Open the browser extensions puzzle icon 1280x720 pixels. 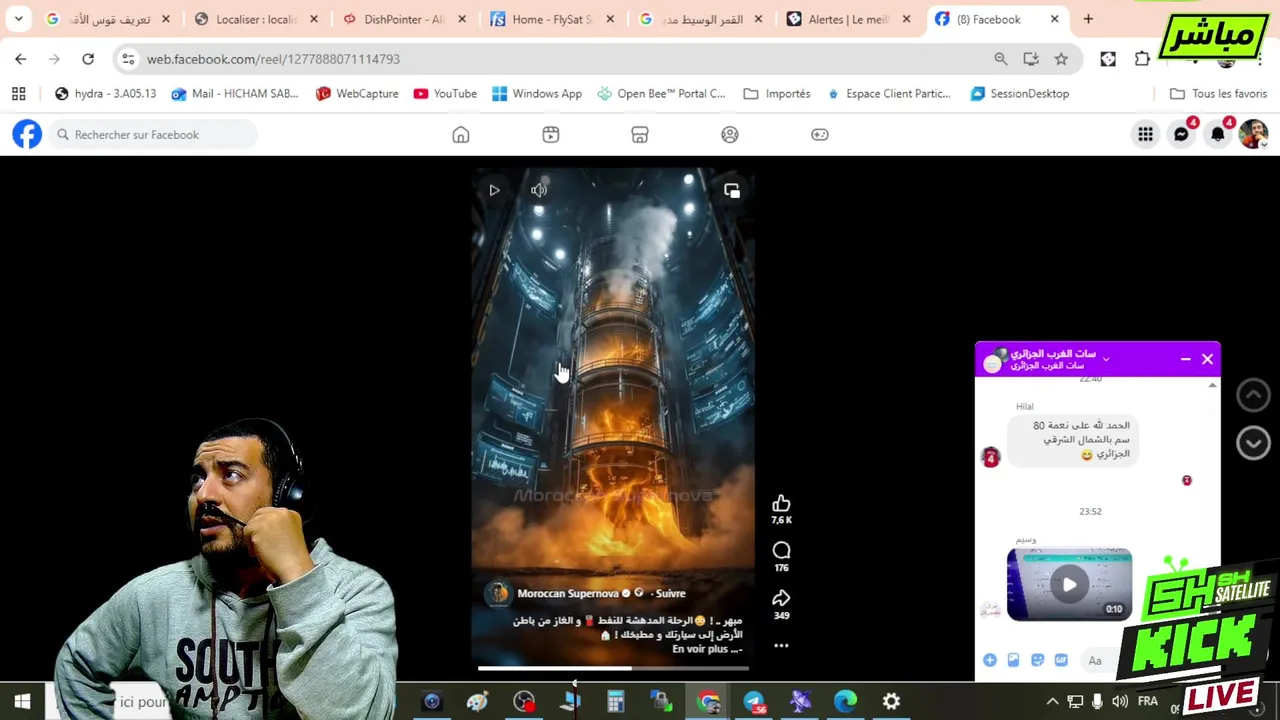point(1142,59)
